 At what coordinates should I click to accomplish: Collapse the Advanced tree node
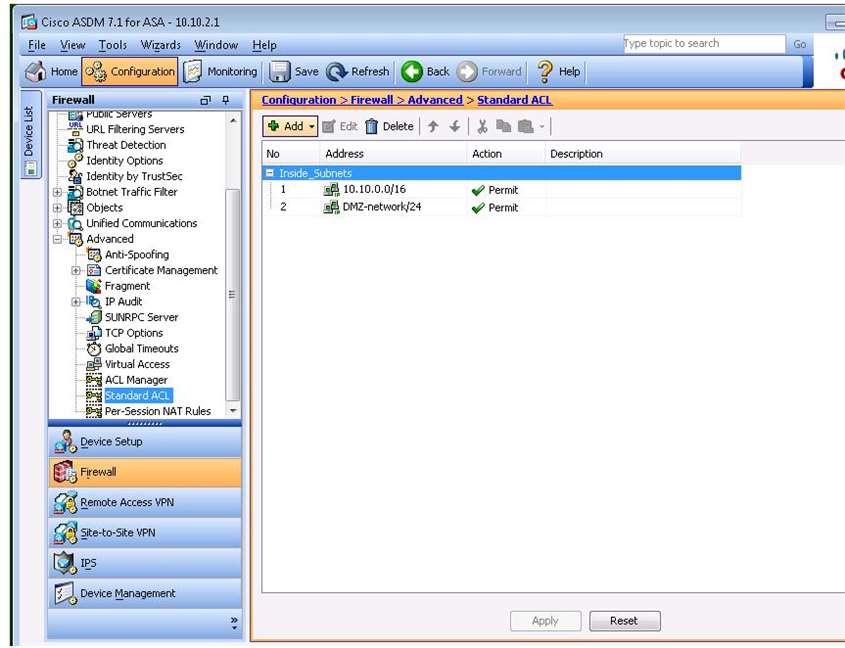(58, 239)
